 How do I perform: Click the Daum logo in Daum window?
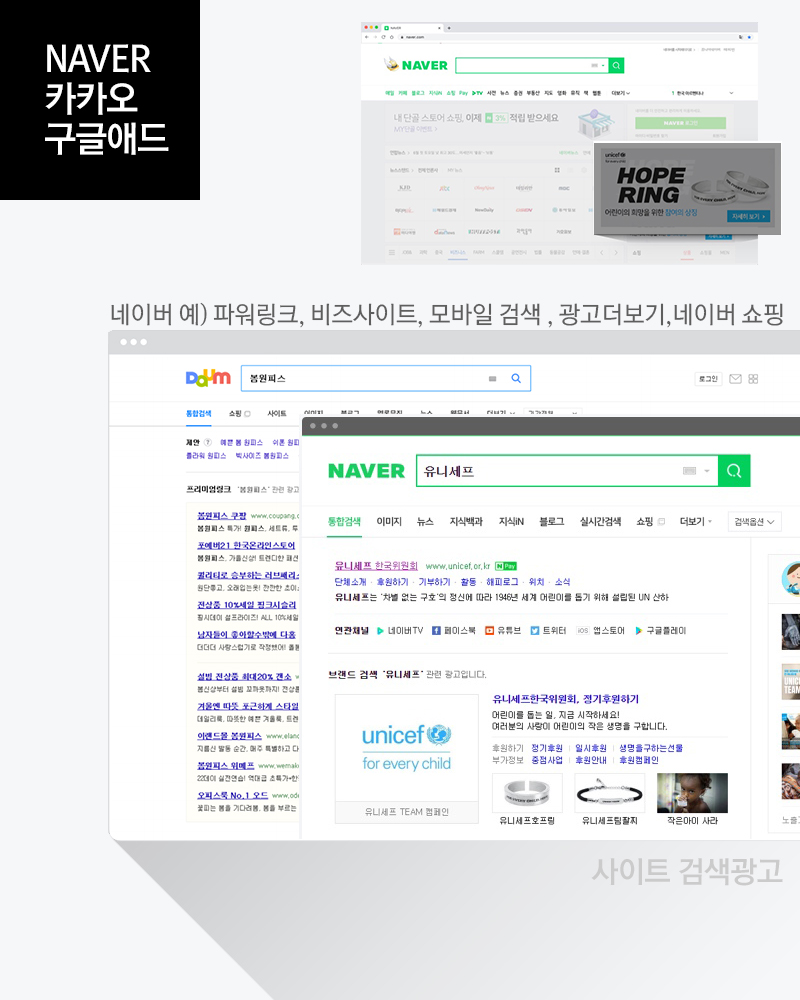208,378
